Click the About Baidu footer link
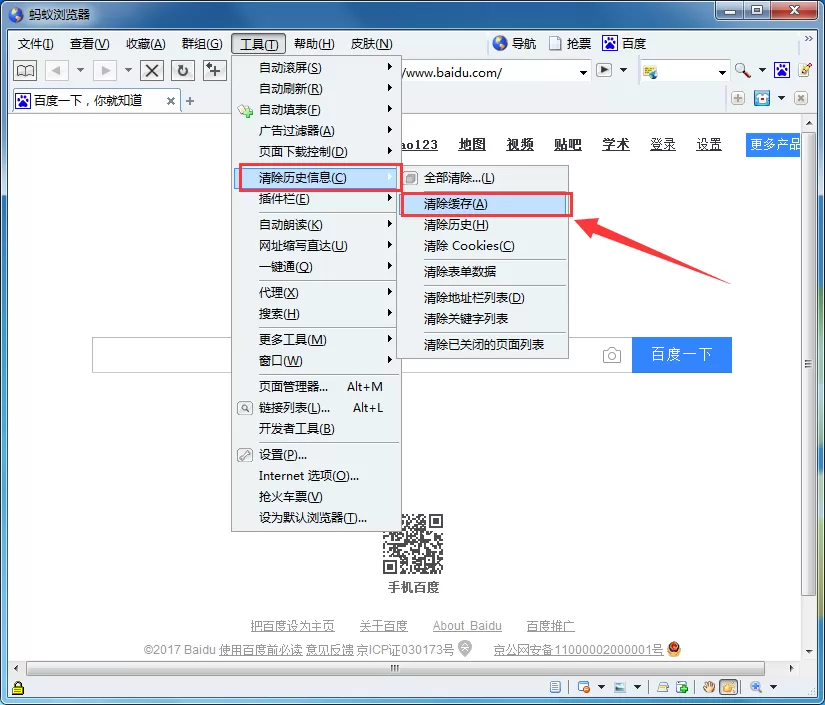Viewport: 825px width, 705px height. (x=467, y=626)
